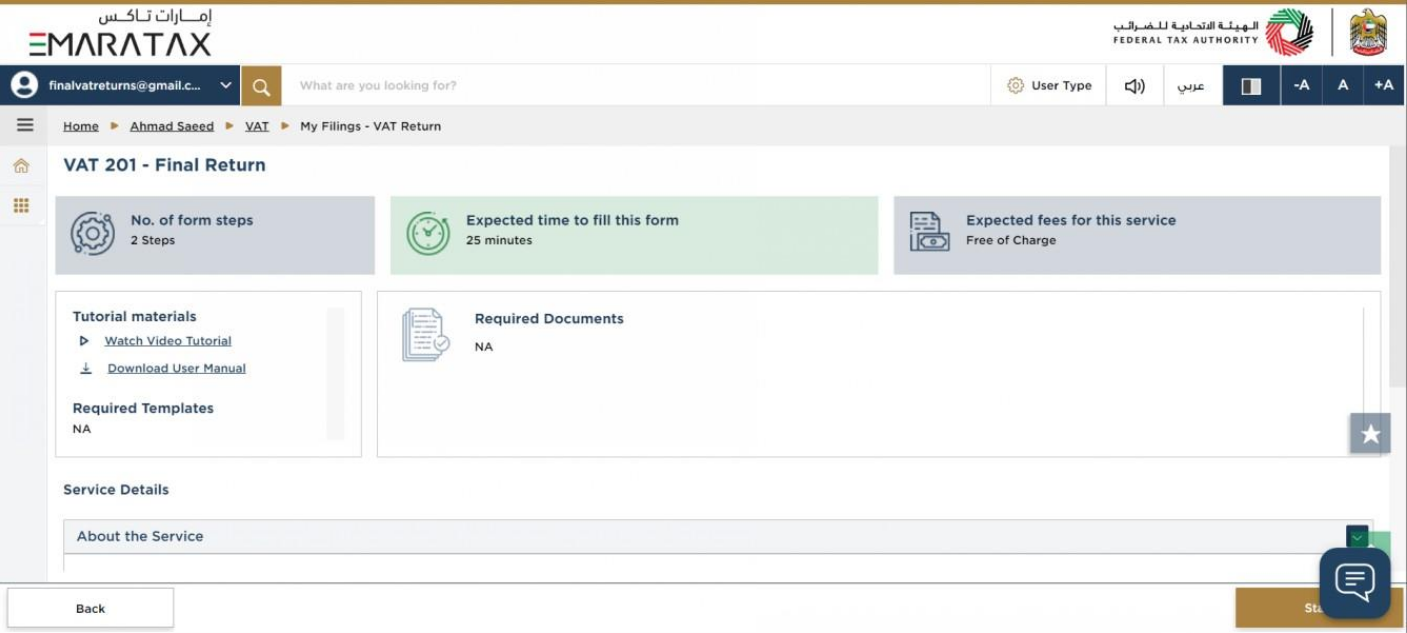This screenshot has height=633, width=1407.
Task: Open the User Type settings
Action: tap(1049, 86)
